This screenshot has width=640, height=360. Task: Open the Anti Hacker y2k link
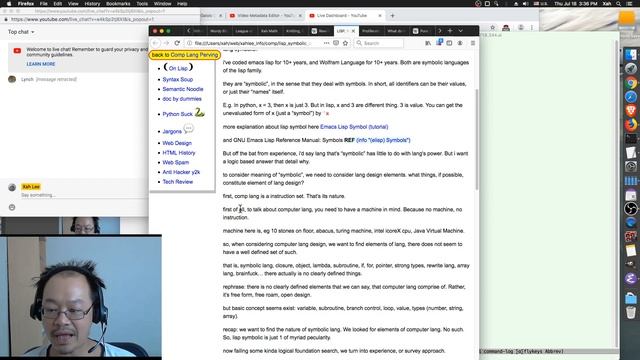(181, 172)
